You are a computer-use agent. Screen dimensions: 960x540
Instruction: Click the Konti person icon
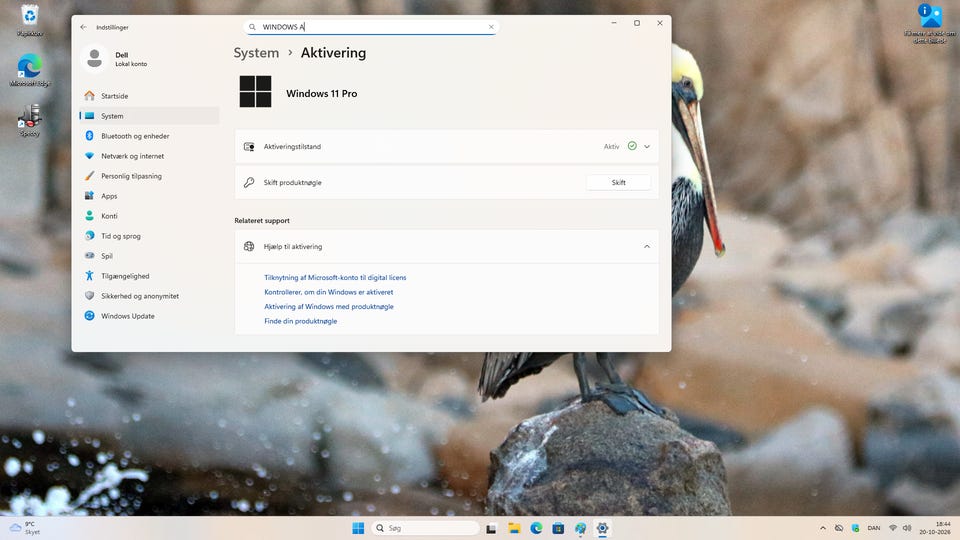[89, 216]
